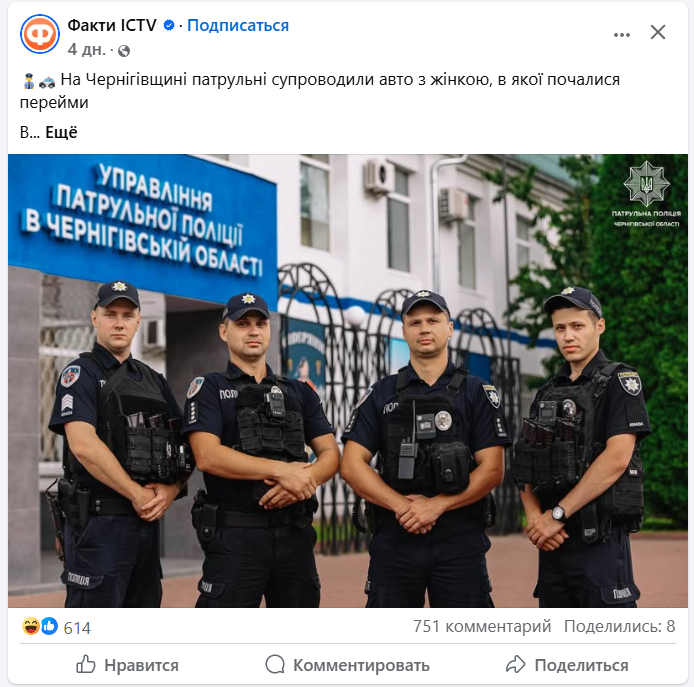Viewport: 694px width, 687px height.
Task: Click the blue verified badge
Action: pos(169,26)
